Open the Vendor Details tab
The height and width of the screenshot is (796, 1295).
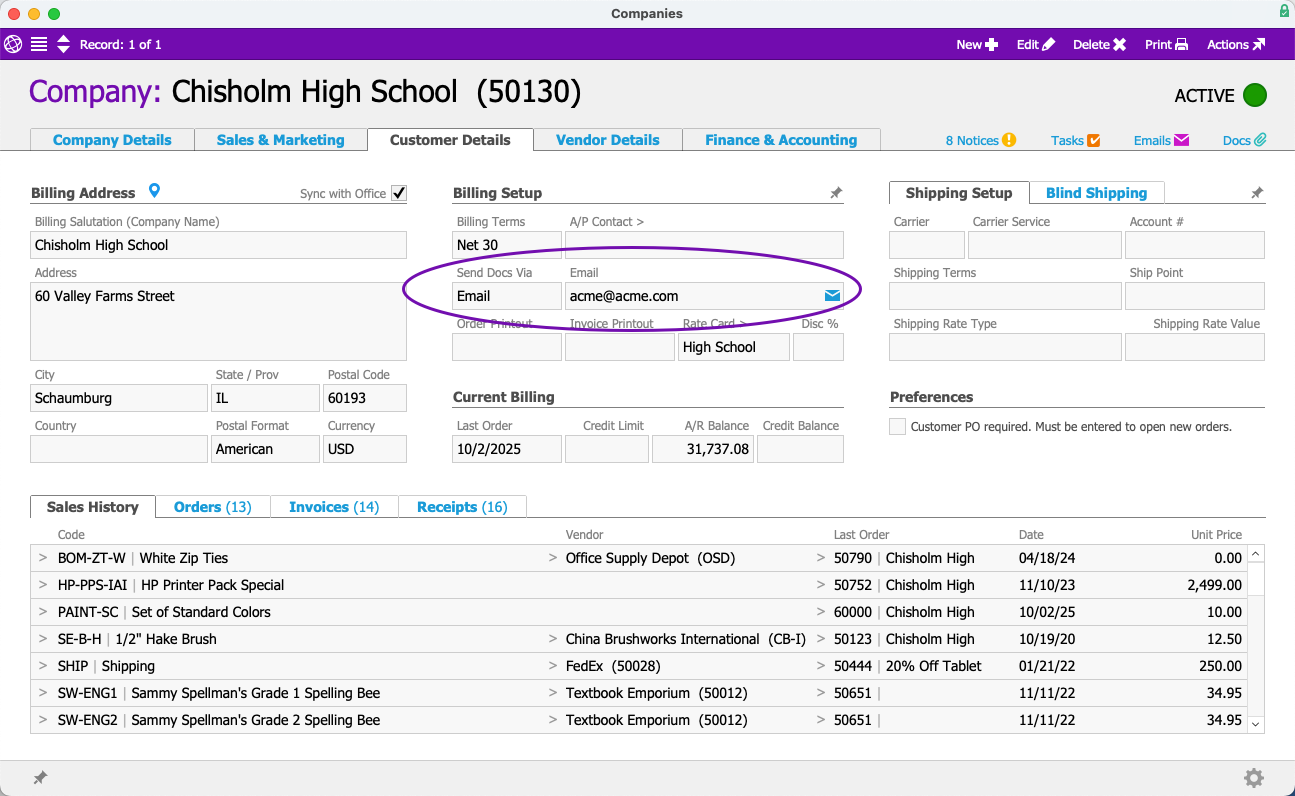click(x=608, y=140)
